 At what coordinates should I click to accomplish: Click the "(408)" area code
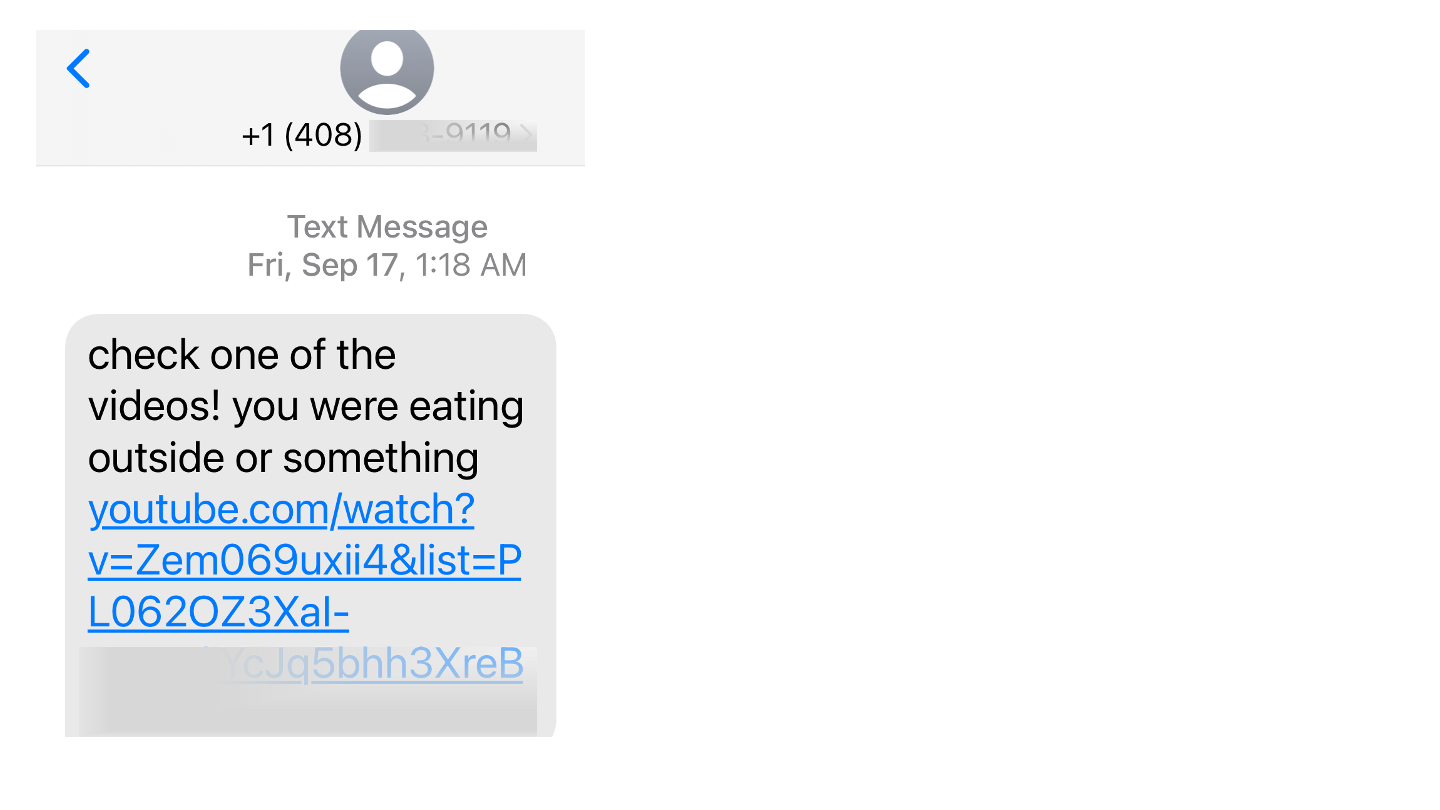point(323,135)
